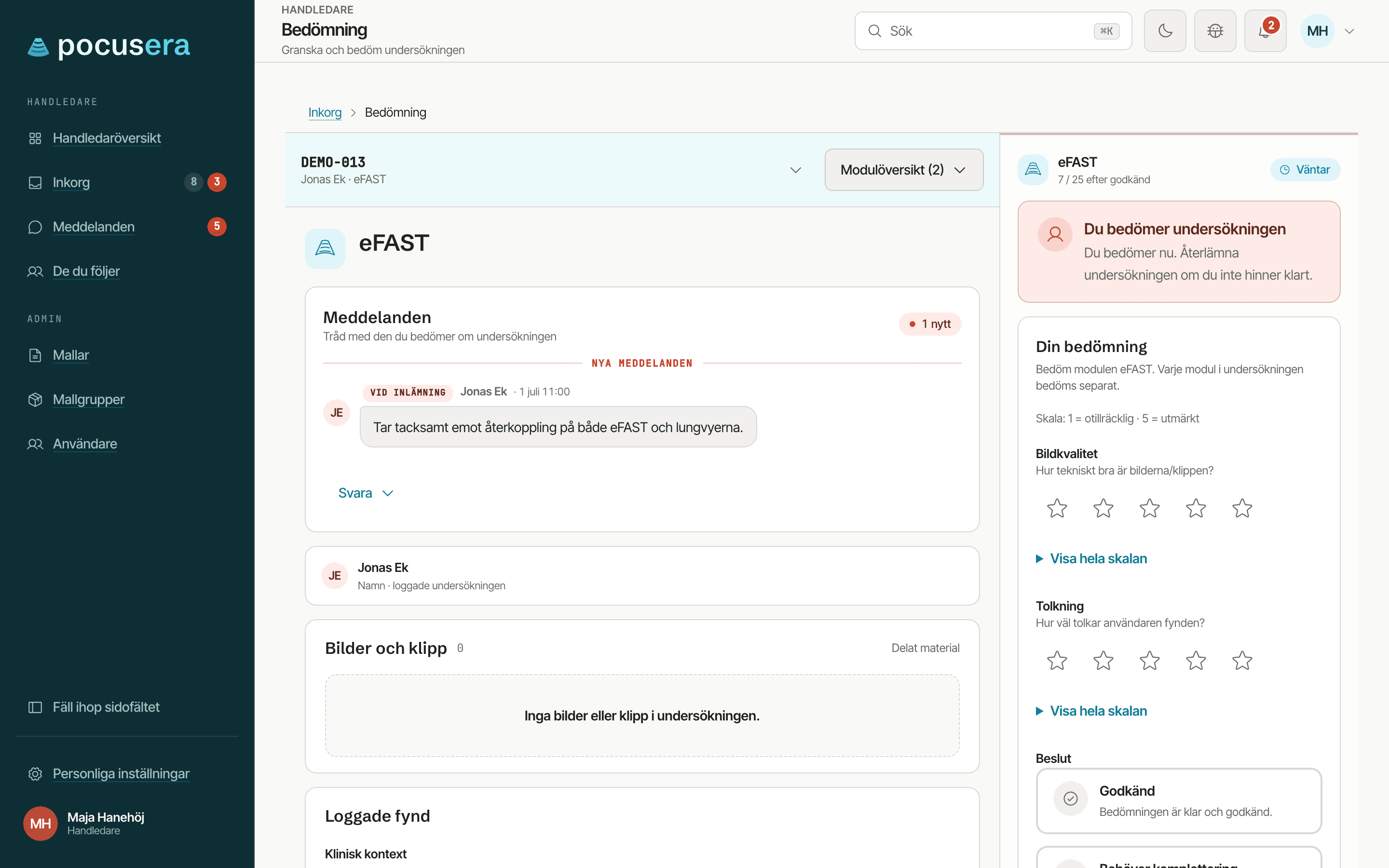Click the Mallgrupper cube icon
The height and width of the screenshot is (868, 1389).
coord(35,400)
